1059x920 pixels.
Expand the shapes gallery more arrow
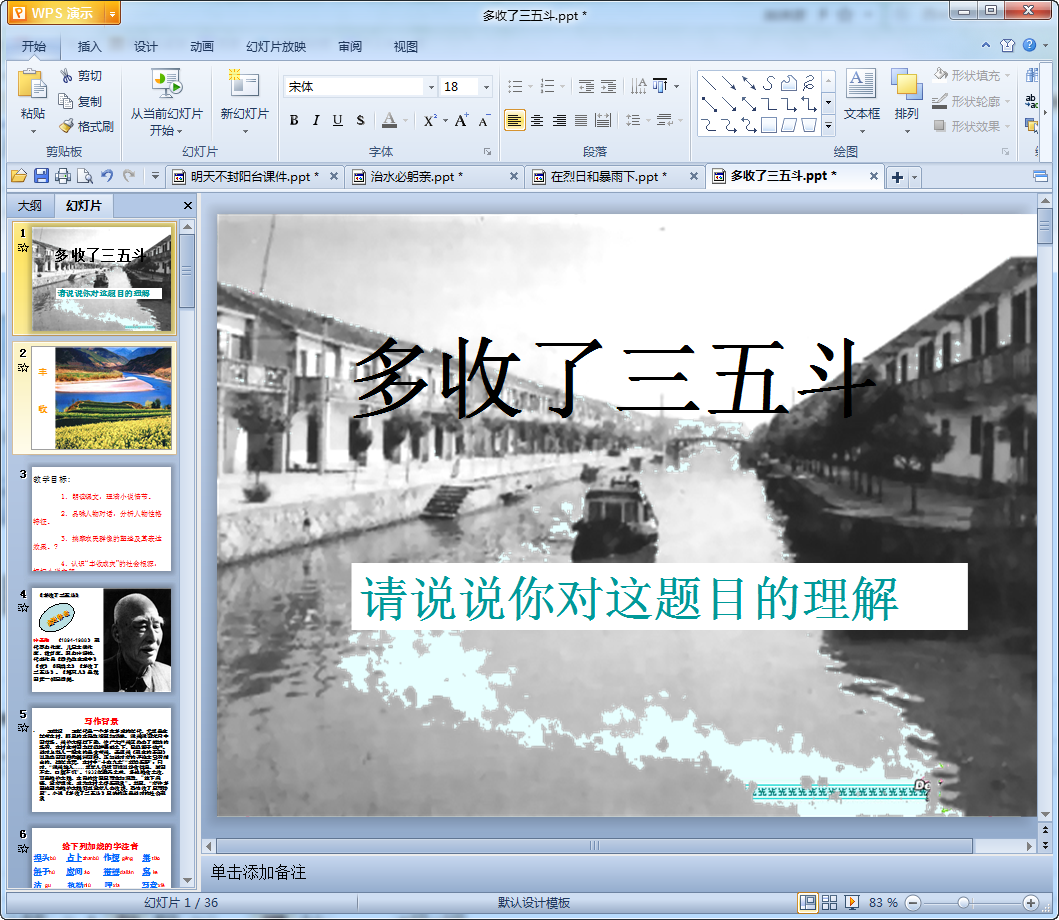[828, 126]
